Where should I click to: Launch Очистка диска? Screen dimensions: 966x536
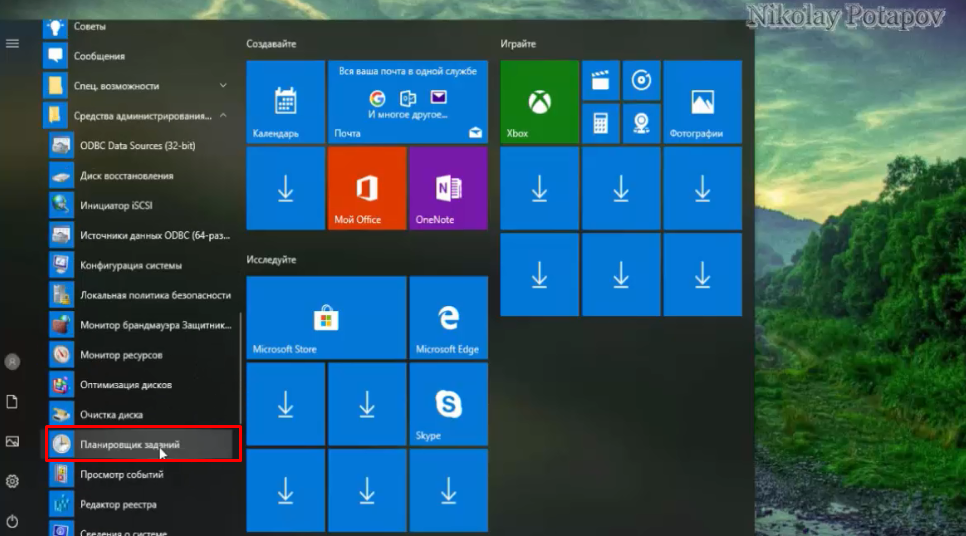coord(141,415)
